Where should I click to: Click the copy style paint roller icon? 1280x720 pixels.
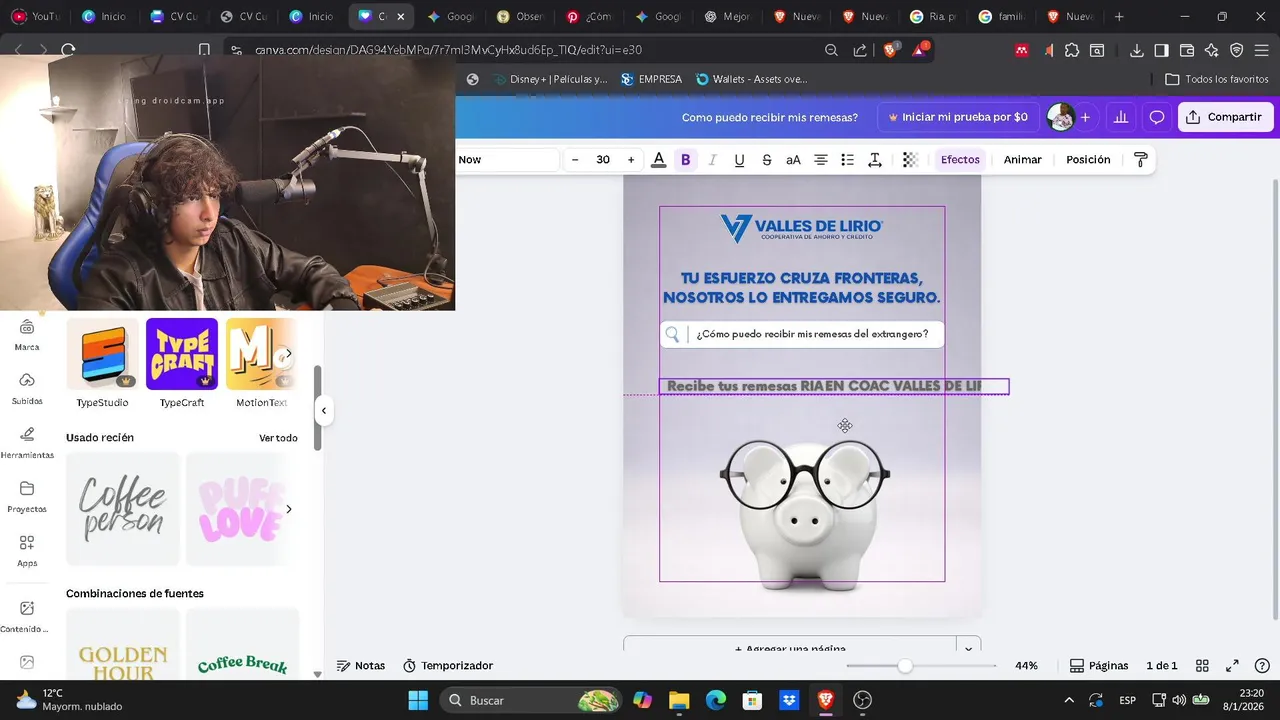pos(1140,160)
